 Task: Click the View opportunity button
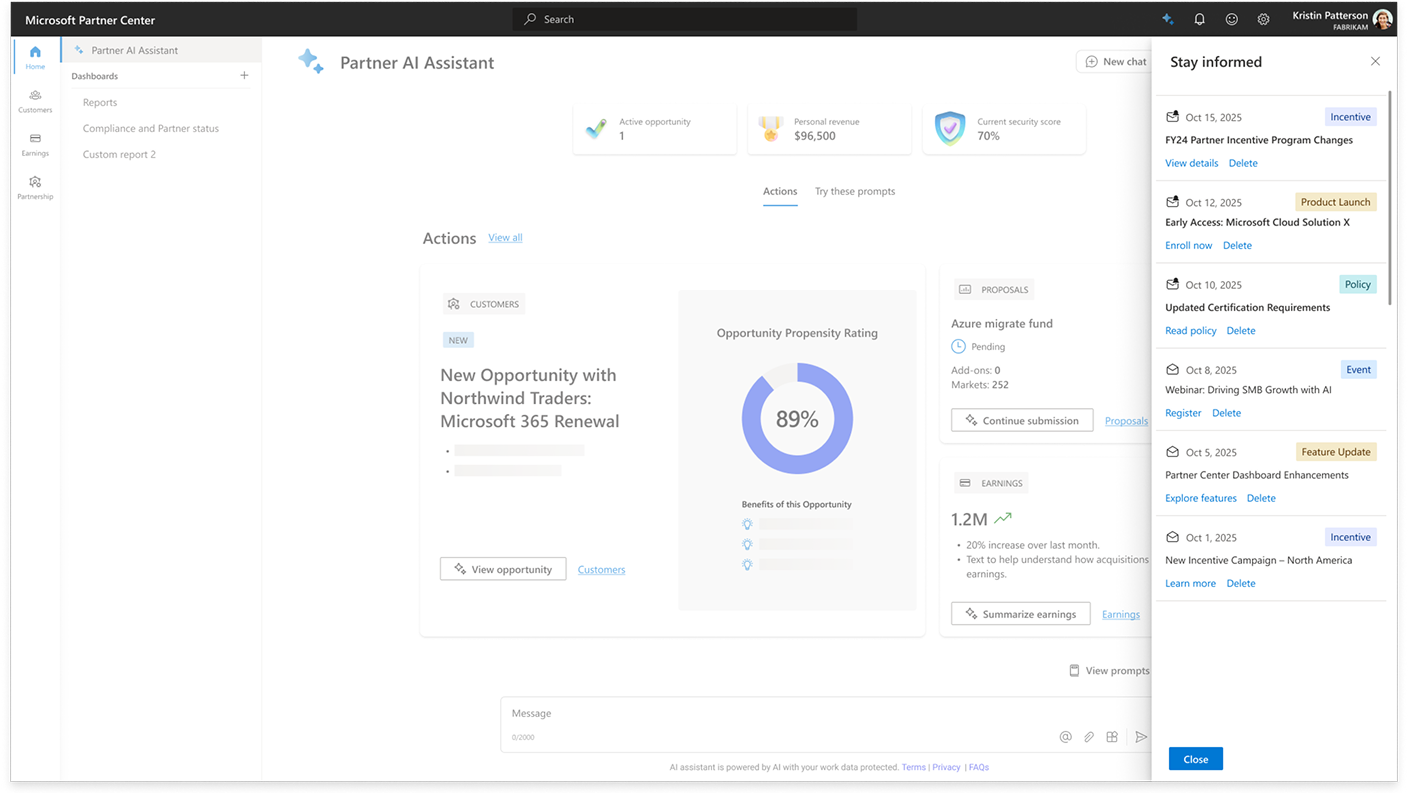point(503,569)
